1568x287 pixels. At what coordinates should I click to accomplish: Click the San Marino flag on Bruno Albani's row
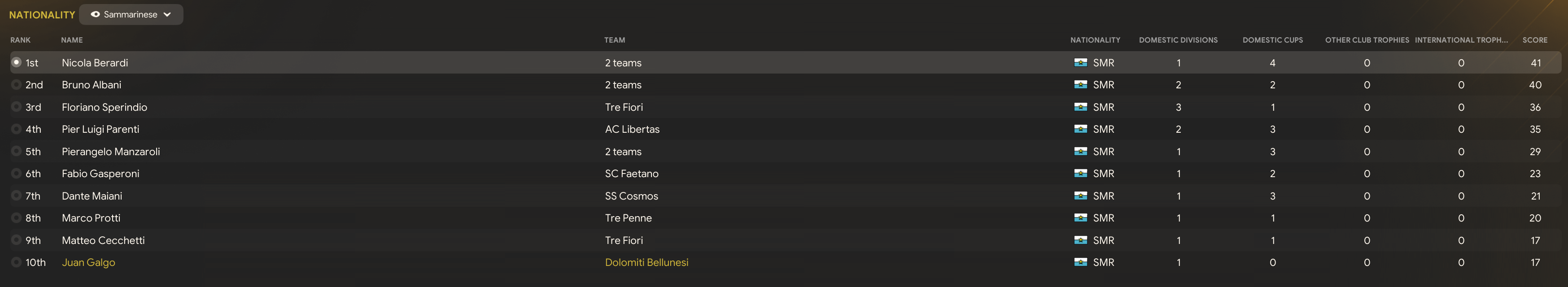click(x=1080, y=85)
